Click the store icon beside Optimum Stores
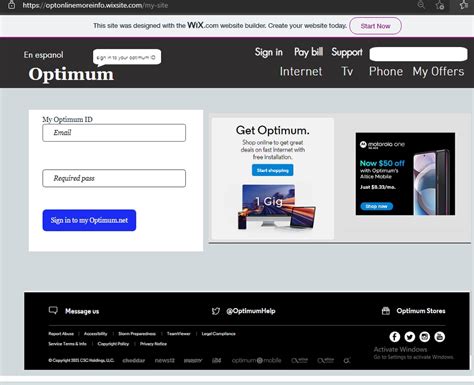This screenshot has width=474, height=385. coord(386,311)
